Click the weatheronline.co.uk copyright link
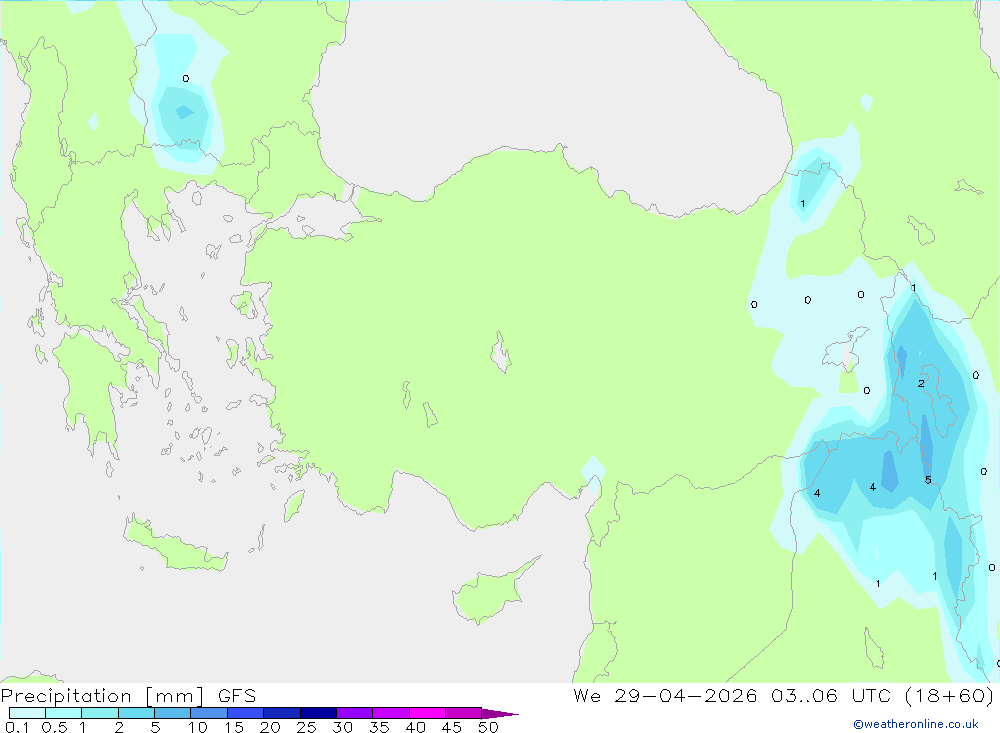 point(916,724)
